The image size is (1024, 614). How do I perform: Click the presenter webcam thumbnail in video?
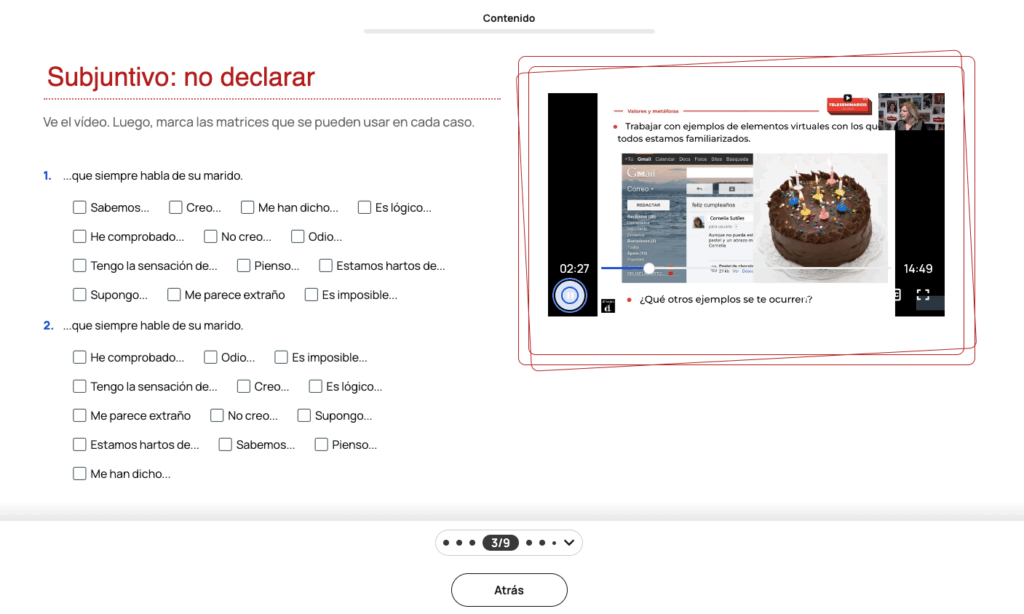pos(910,112)
